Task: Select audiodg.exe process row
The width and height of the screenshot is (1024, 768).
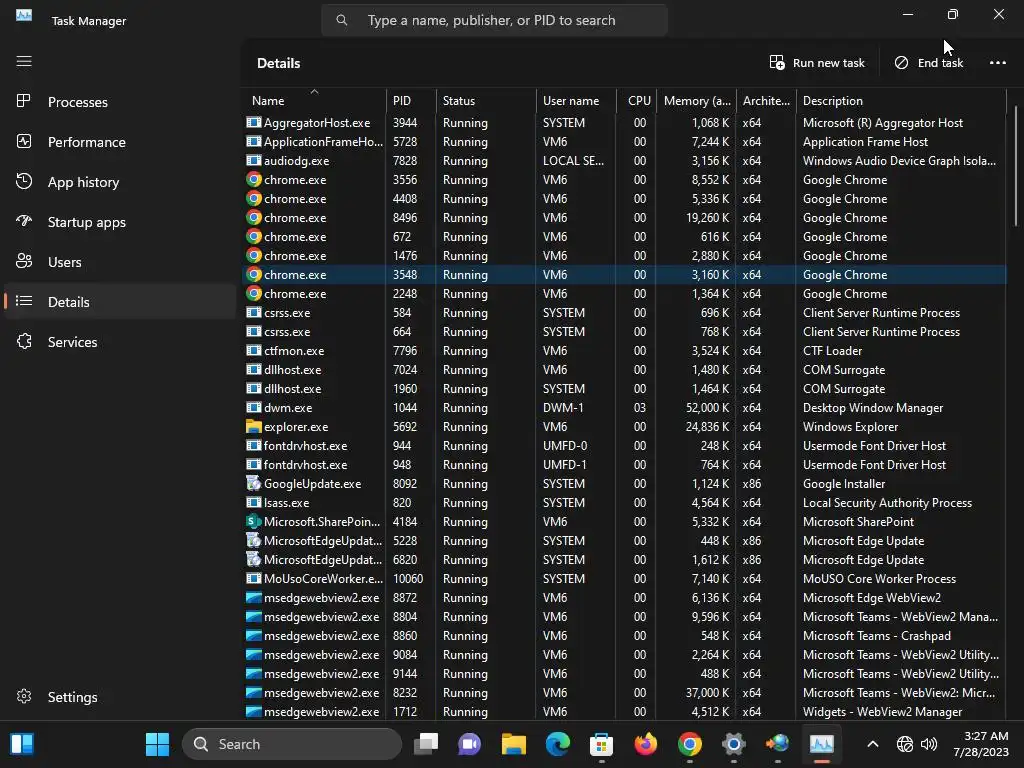Action: coord(624,161)
